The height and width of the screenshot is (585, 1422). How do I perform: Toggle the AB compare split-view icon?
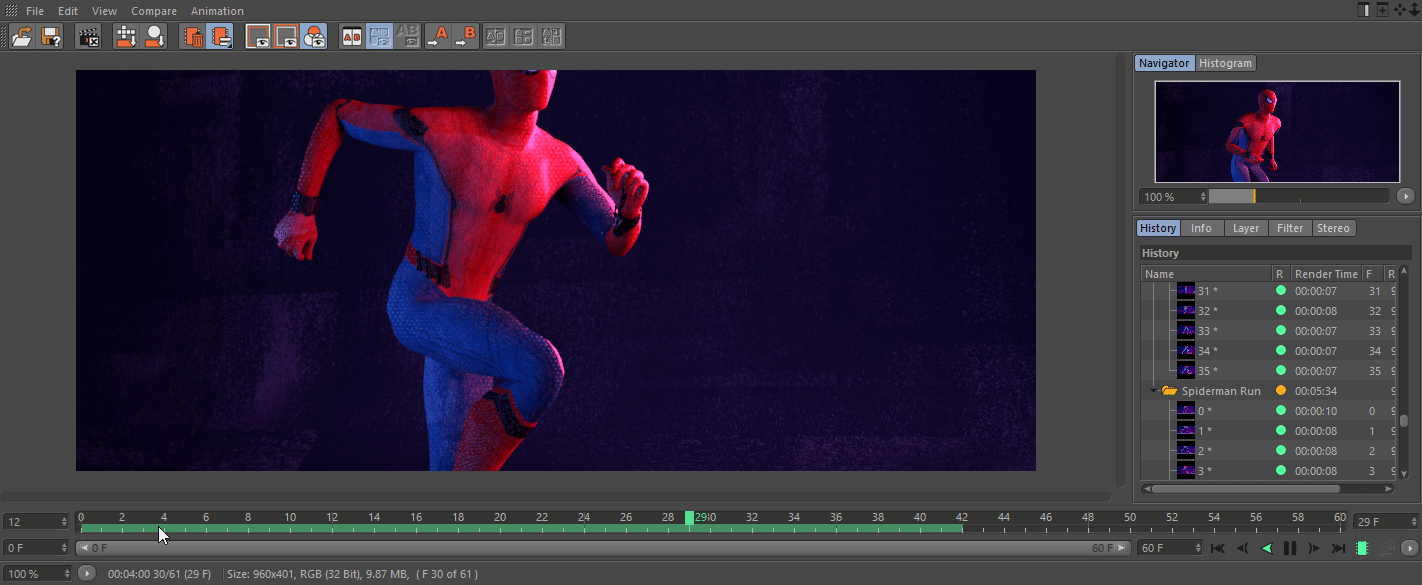pyautogui.click(x=352, y=37)
